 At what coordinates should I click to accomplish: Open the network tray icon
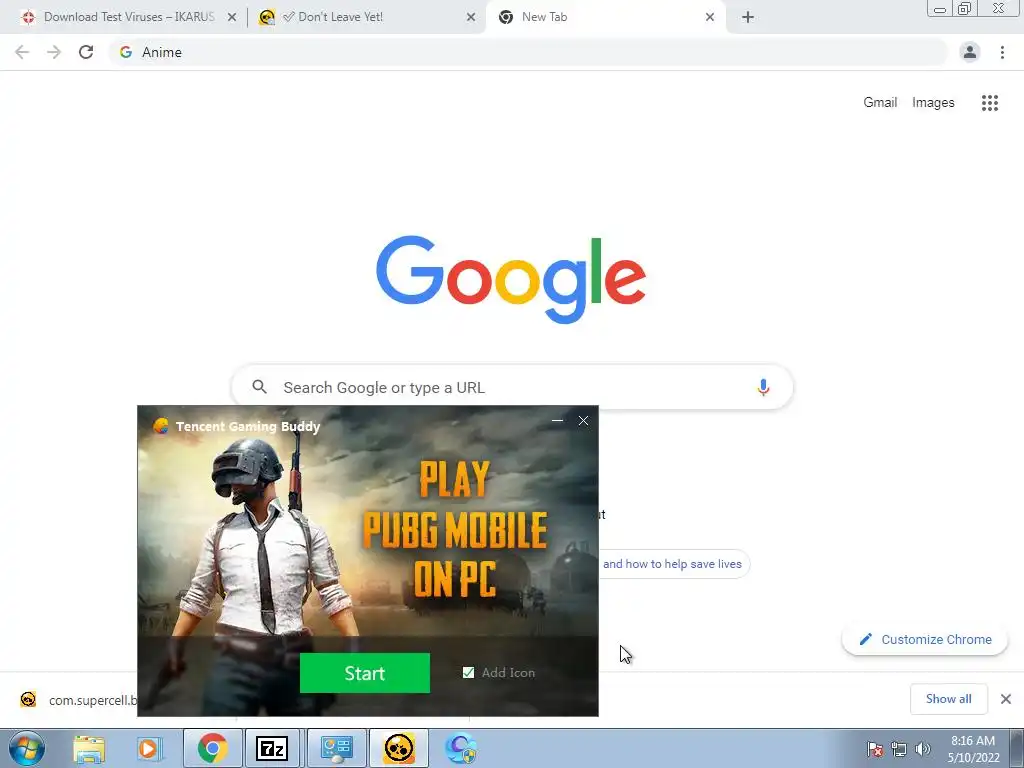(x=899, y=749)
